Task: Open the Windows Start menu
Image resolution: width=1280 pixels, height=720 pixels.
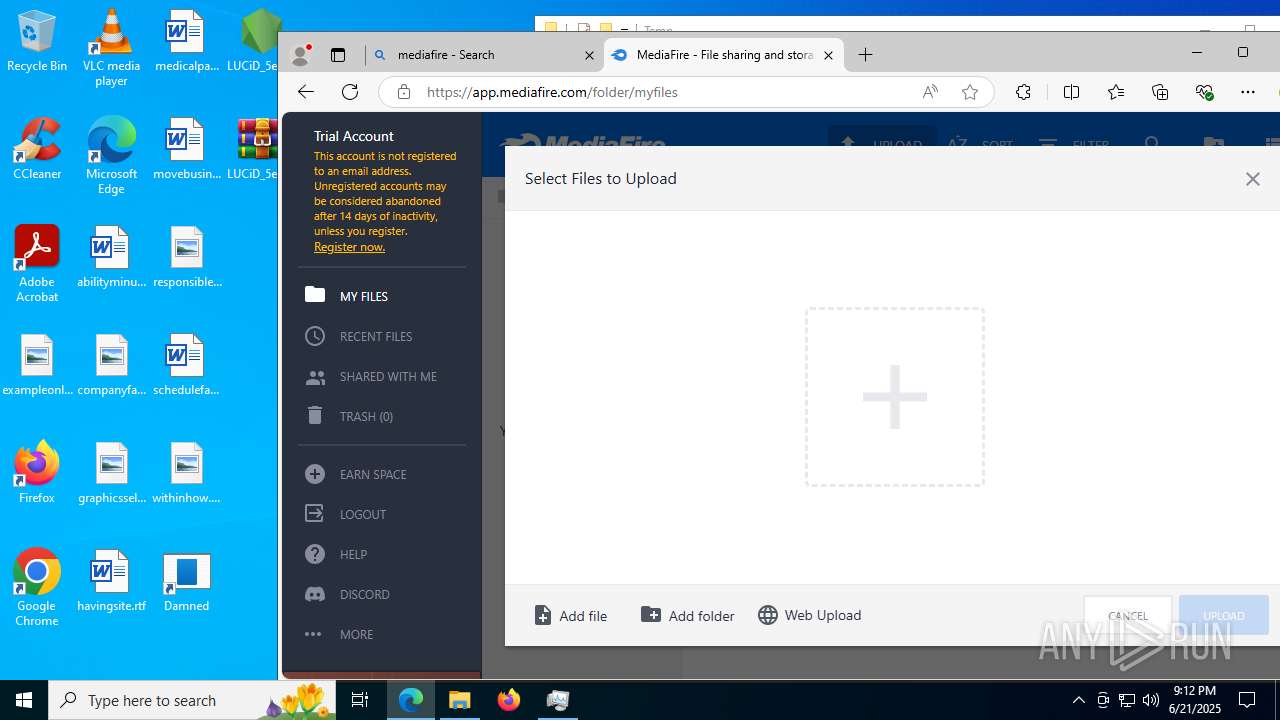Action: click(24, 700)
